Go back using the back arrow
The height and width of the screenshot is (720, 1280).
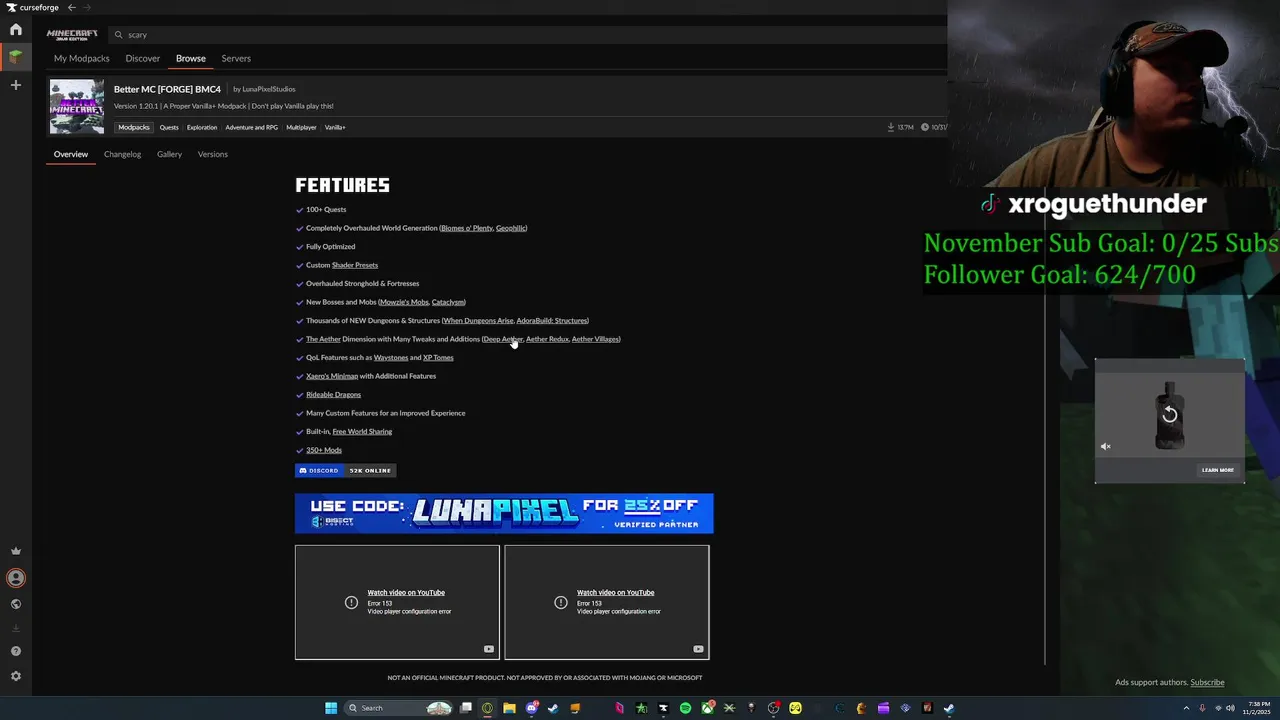(71, 7)
